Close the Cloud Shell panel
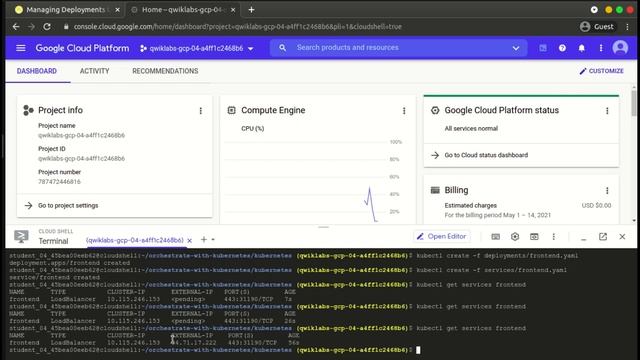 [x=622, y=236]
